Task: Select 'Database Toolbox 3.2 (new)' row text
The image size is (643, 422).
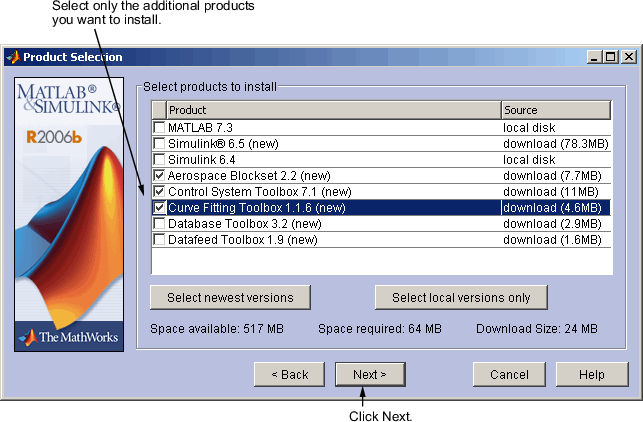Action: click(x=245, y=224)
